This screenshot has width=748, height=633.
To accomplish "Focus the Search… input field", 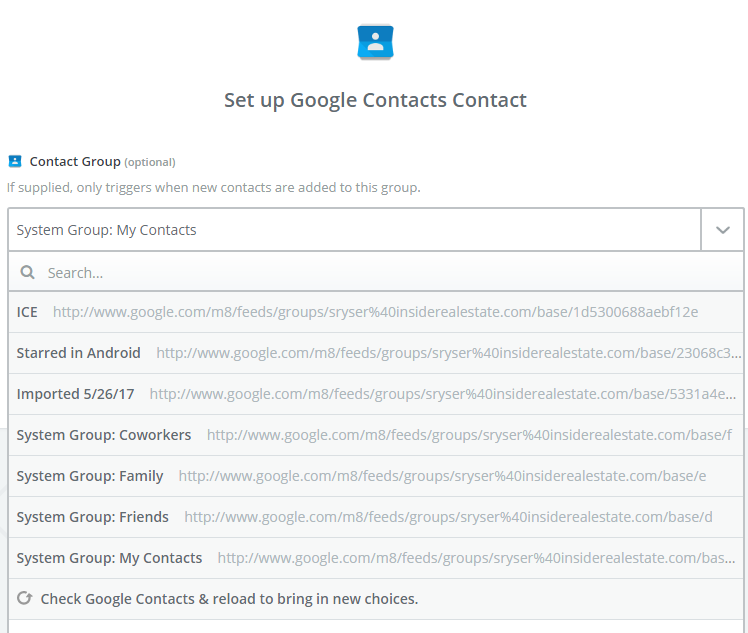I will click(x=376, y=272).
